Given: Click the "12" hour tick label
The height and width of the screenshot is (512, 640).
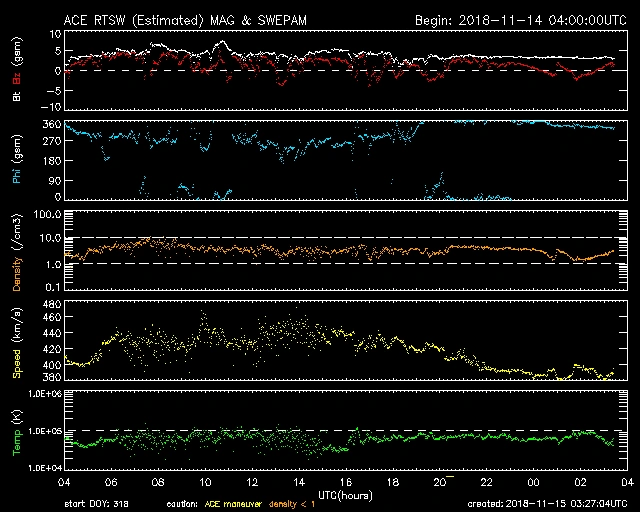Looking at the screenshot, I should click(x=252, y=482).
